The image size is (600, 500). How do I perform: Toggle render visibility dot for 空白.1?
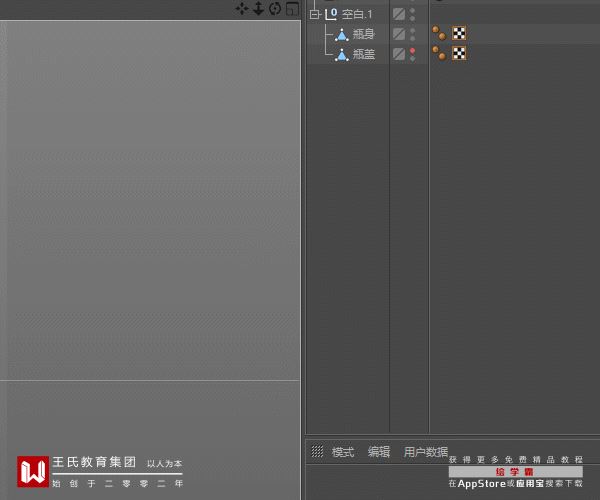pos(412,18)
